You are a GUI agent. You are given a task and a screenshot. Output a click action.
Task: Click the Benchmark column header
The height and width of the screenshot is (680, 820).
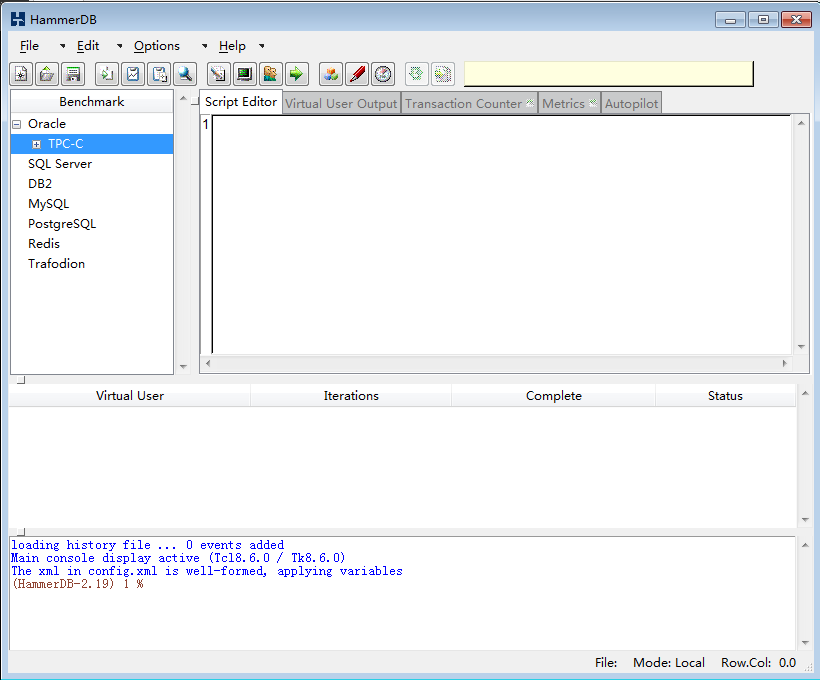coord(92,101)
